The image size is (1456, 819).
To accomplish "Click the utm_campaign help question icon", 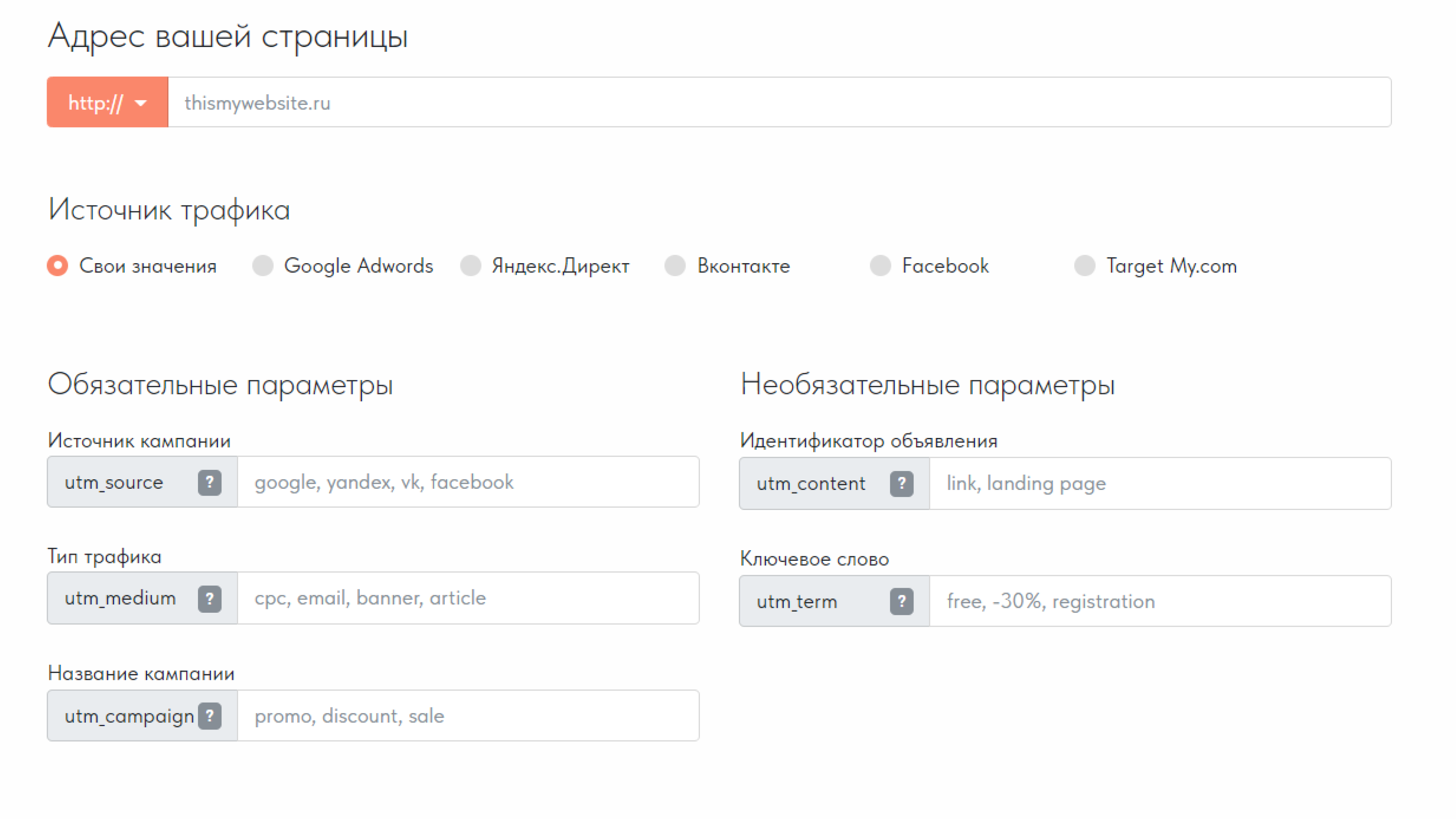I will 209,715.
